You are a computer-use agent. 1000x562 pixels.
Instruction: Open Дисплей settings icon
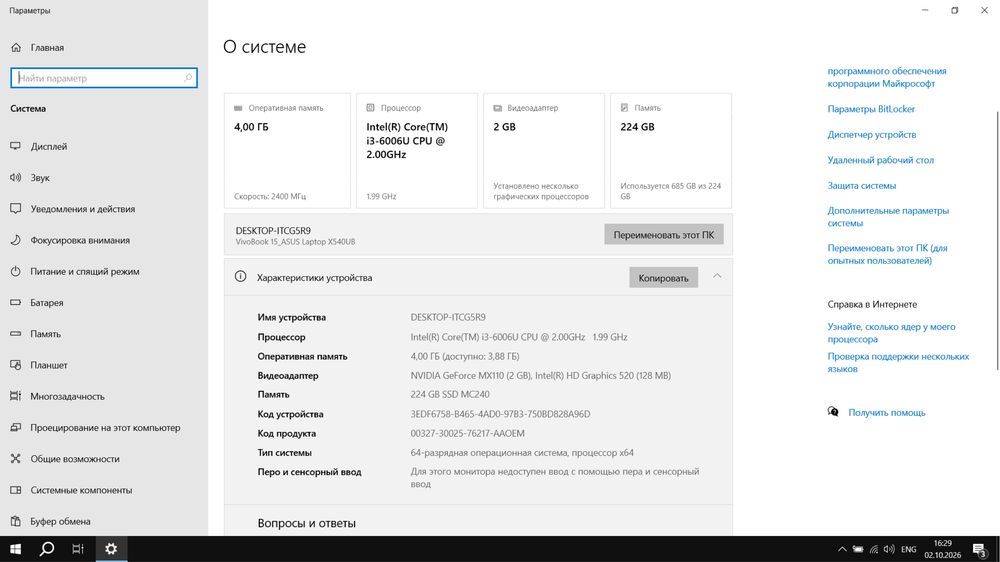pos(16,146)
